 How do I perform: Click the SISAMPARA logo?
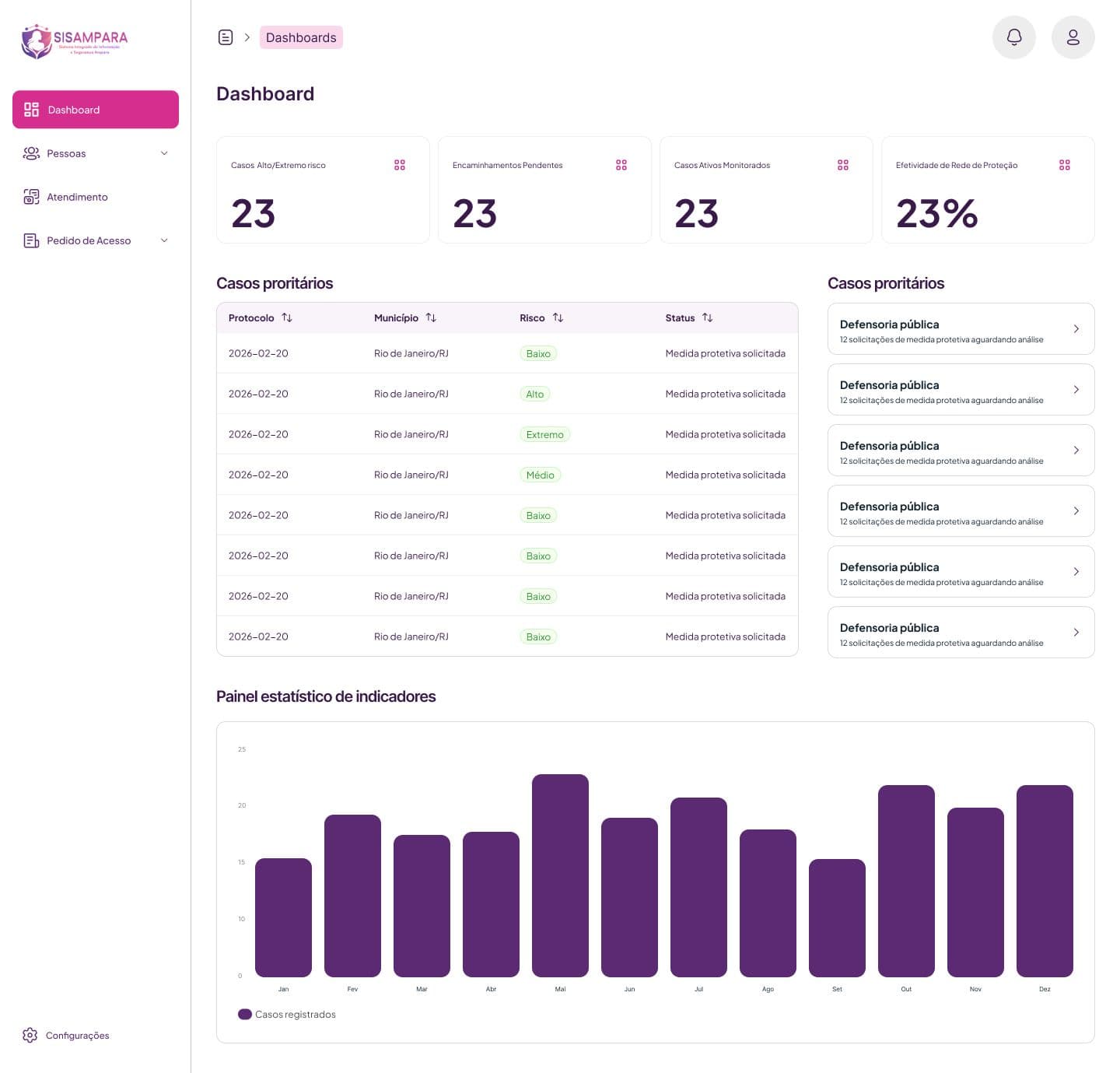[x=75, y=41]
